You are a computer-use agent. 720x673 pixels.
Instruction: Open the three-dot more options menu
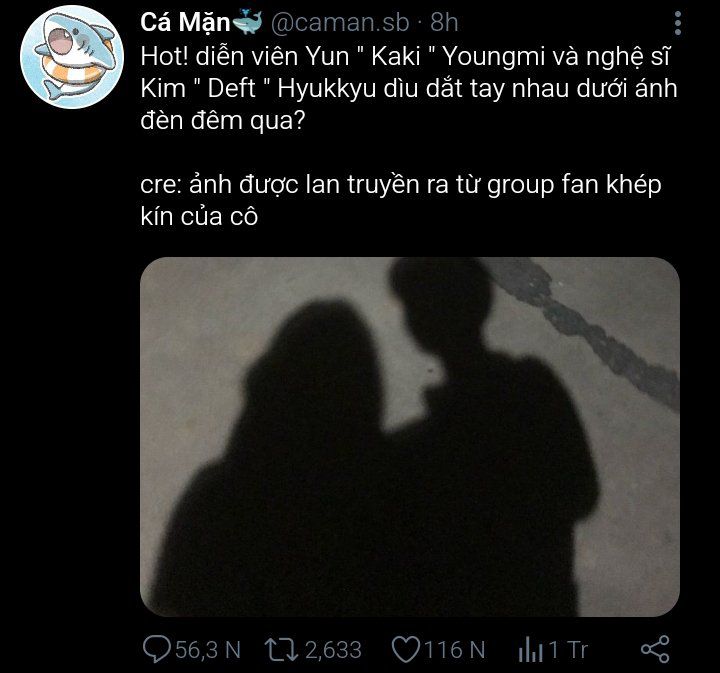click(677, 23)
